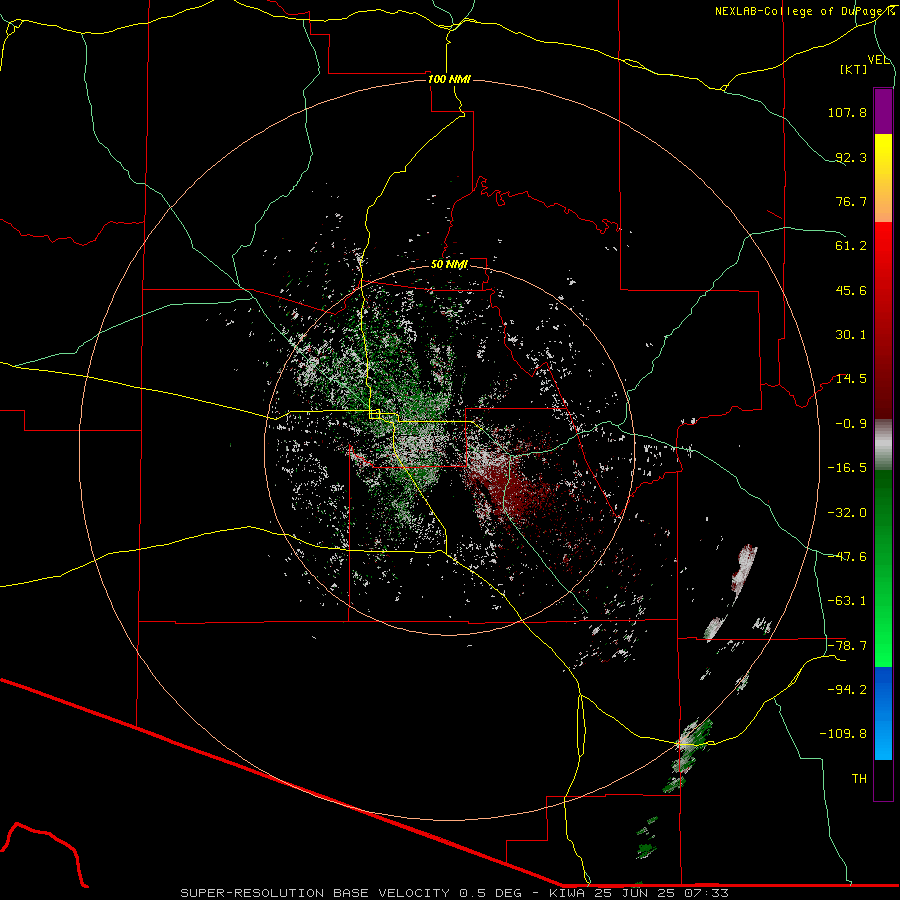Click the -16.5 scale value
The width and height of the screenshot is (900, 900).
tap(847, 468)
